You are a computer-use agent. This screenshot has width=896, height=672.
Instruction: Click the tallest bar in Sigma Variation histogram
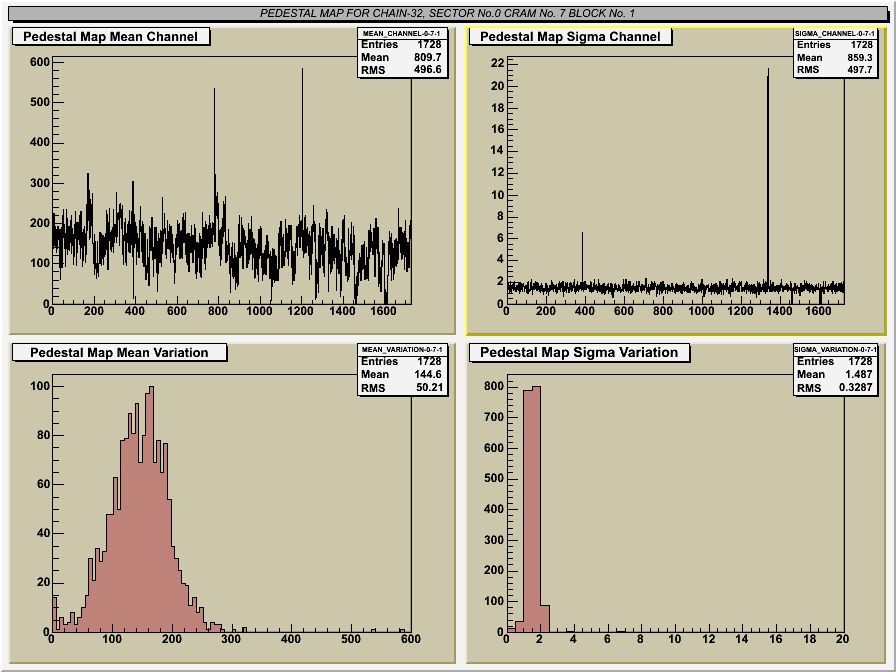[536, 509]
